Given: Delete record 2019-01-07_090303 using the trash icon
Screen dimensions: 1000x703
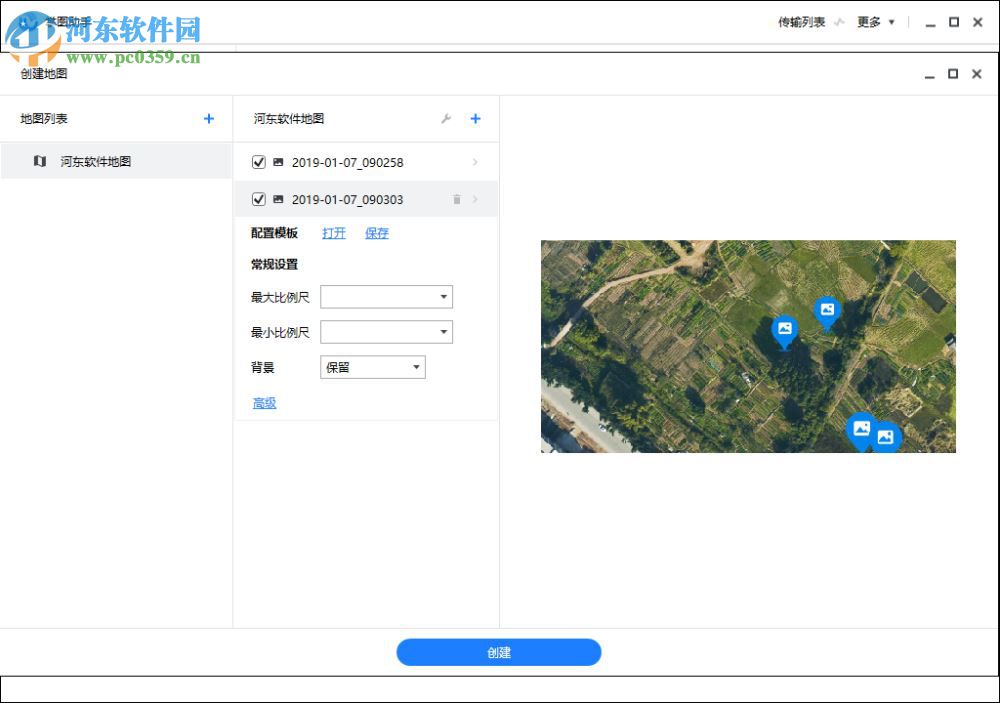Looking at the screenshot, I should [x=456, y=199].
